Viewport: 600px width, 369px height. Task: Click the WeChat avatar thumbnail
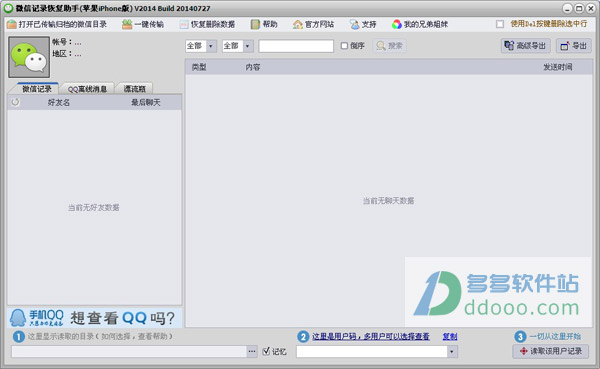29,57
